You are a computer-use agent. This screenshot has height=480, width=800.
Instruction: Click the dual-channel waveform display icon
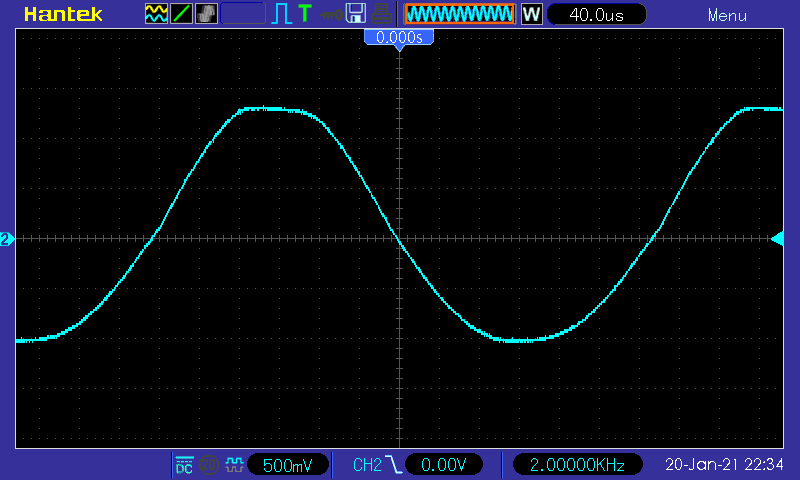point(156,14)
